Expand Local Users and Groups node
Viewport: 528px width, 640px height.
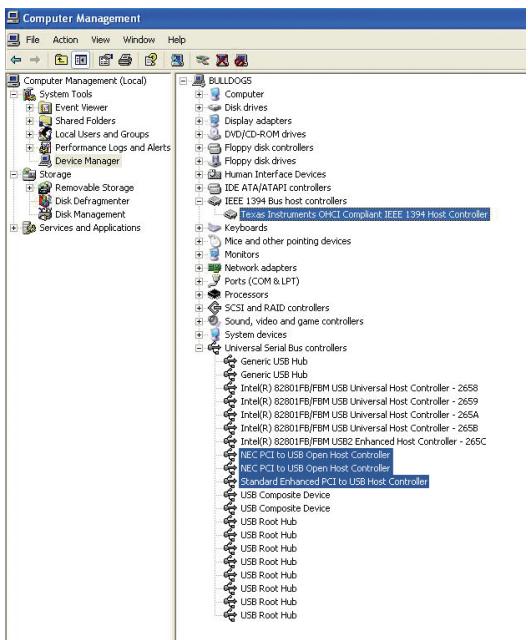[x=30, y=134]
